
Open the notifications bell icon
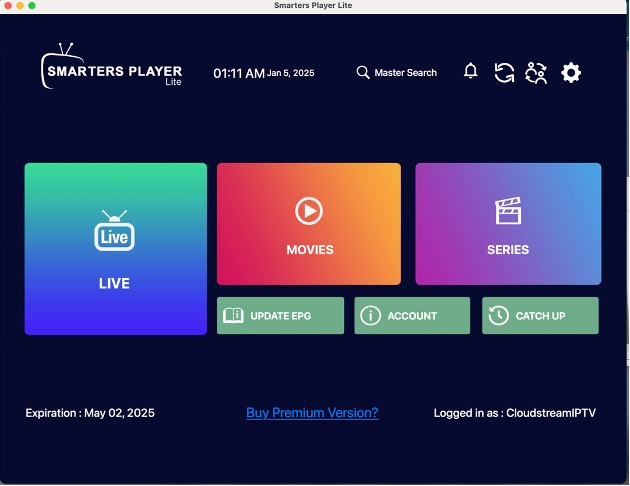470,71
